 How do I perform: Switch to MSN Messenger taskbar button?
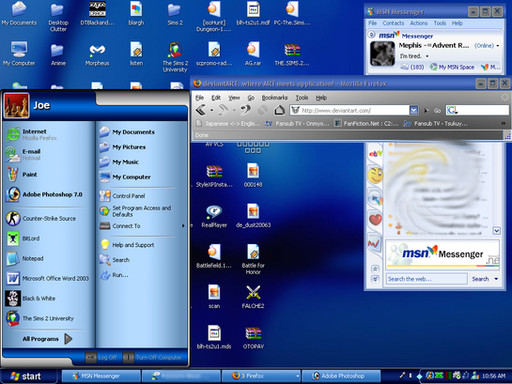pyautogui.click(x=101, y=376)
